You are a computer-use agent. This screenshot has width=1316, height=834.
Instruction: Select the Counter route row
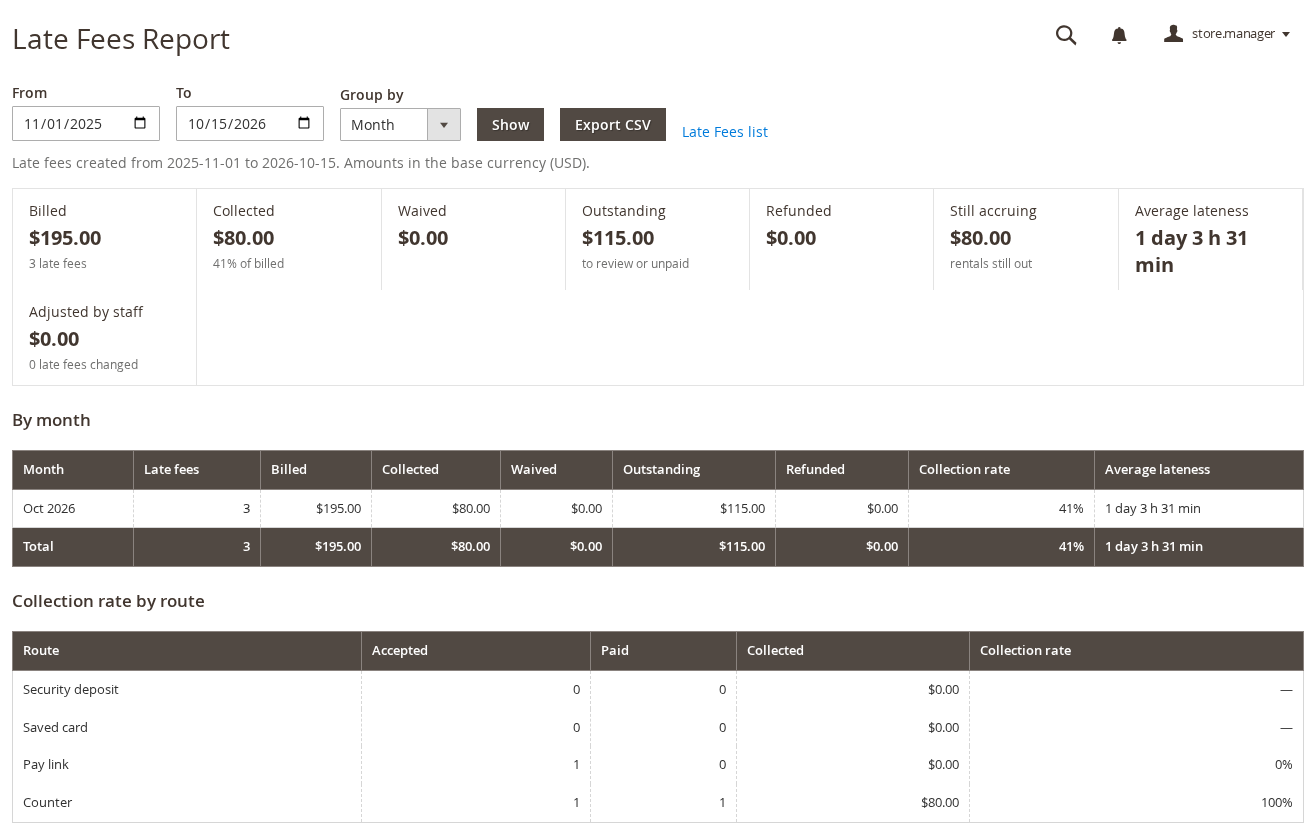(x=658, y=802)
